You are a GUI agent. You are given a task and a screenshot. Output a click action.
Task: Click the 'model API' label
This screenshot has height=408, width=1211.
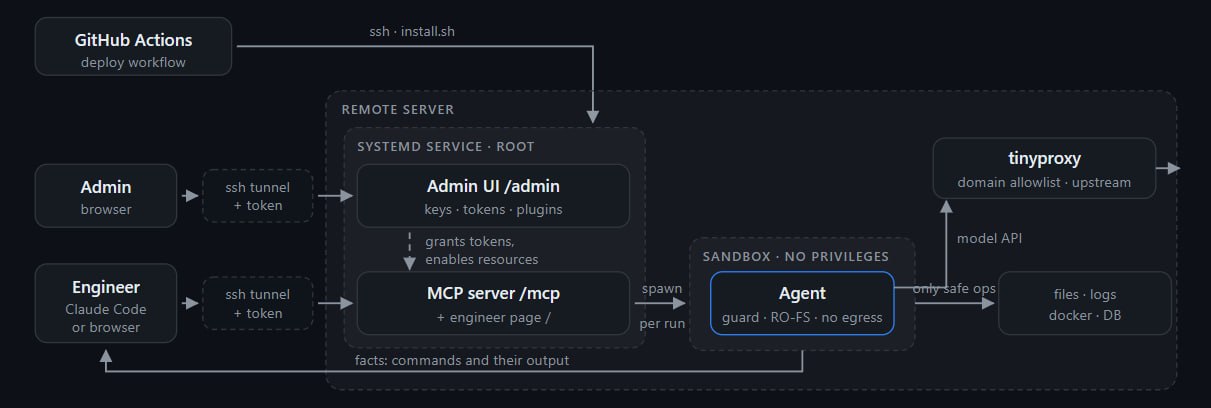click(989, 238)
